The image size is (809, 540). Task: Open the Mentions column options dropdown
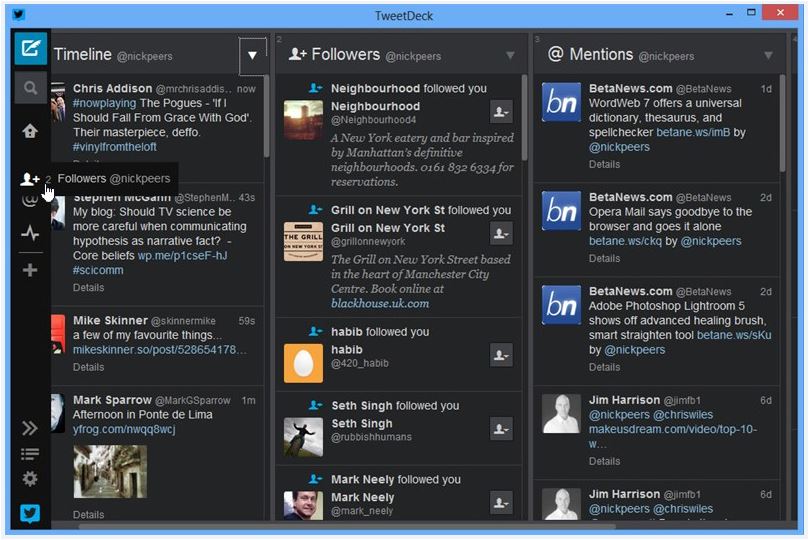[x=768, y=55]
